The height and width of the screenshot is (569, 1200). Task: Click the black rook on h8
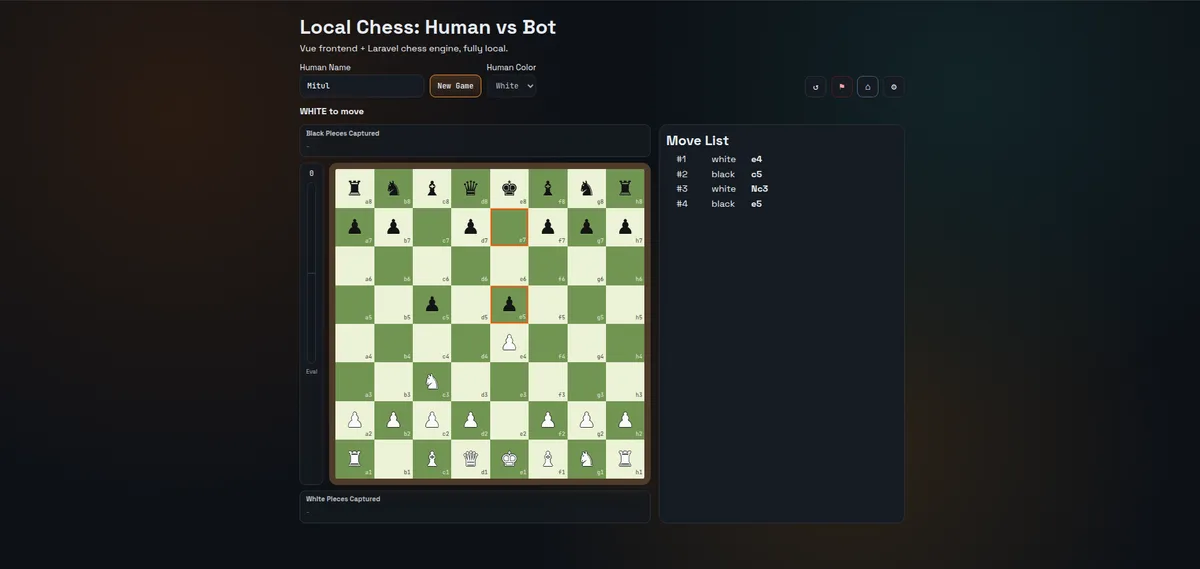tap(626, 188)
